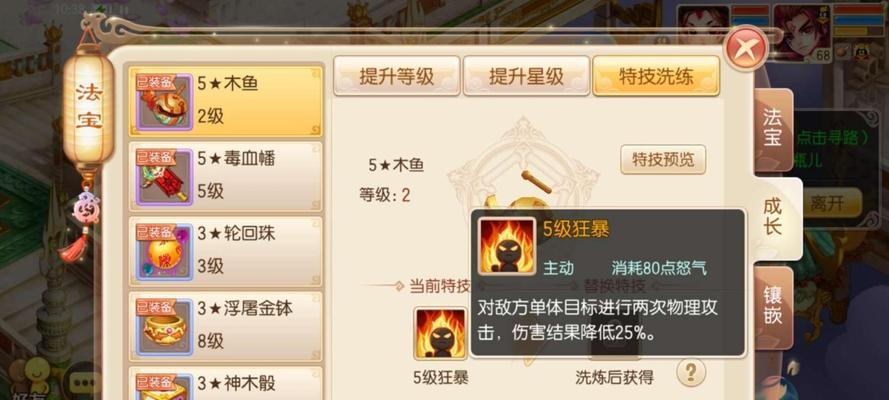The width and height of the screenshot is (889, 400).
Task: Select the 轮回珠 orb treasure icon
Action: point(164,251)
